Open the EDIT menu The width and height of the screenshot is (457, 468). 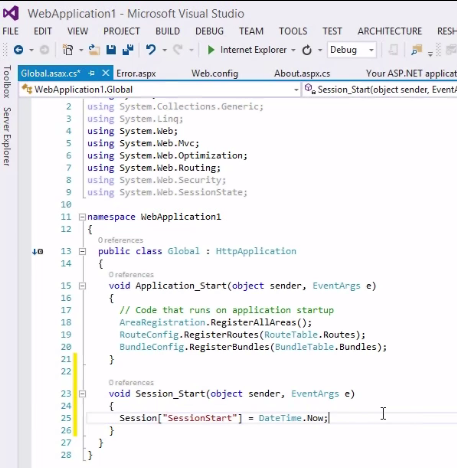click(43, 31)
